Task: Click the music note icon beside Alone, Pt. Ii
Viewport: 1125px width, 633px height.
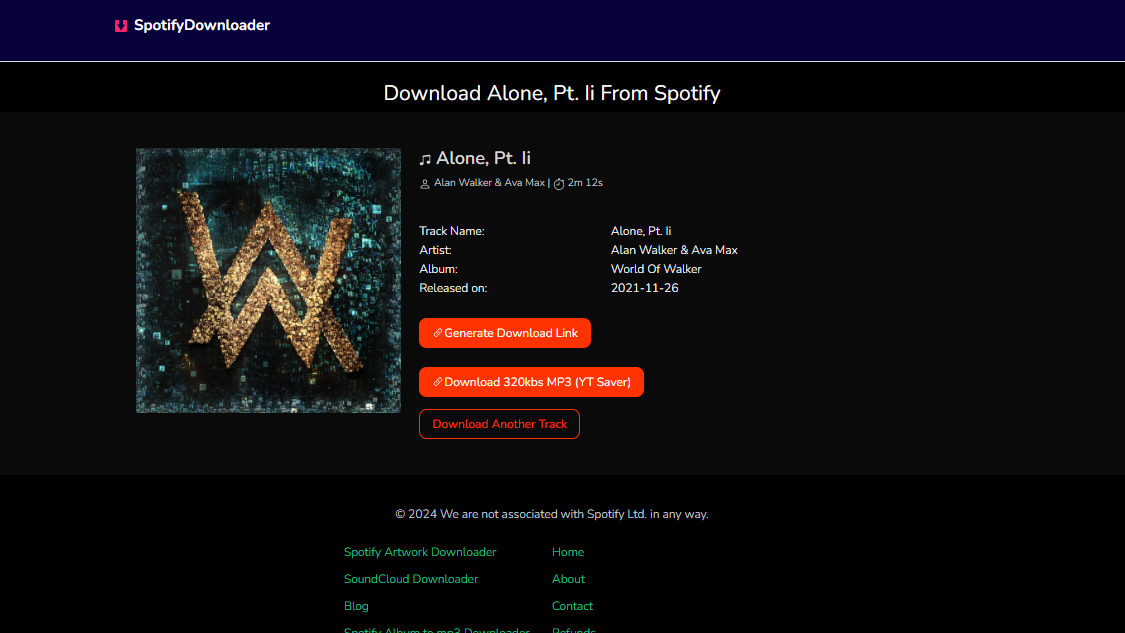Action: 425,159
